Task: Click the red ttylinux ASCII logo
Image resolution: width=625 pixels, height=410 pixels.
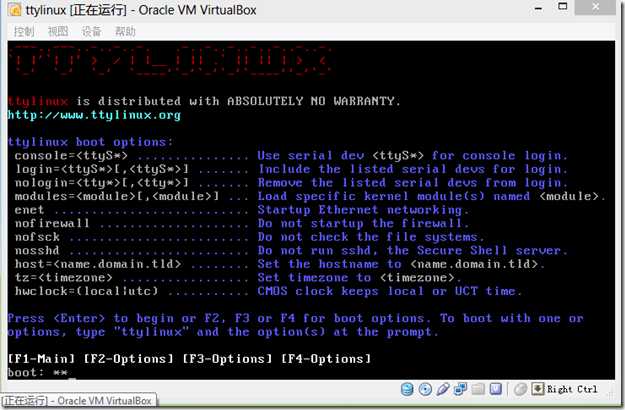Action: 171,61
